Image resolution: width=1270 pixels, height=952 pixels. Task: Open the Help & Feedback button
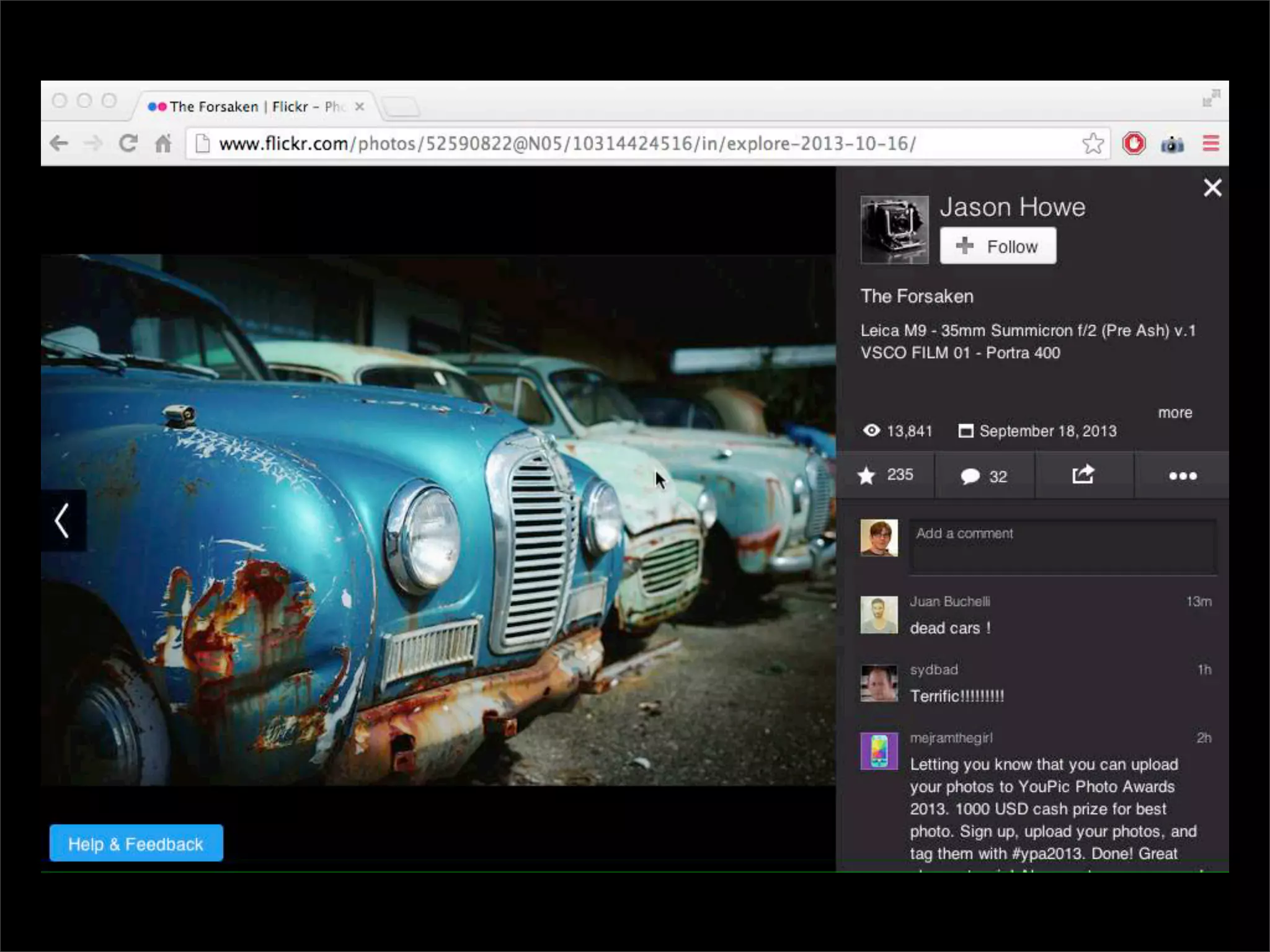(x=136, y=844)
